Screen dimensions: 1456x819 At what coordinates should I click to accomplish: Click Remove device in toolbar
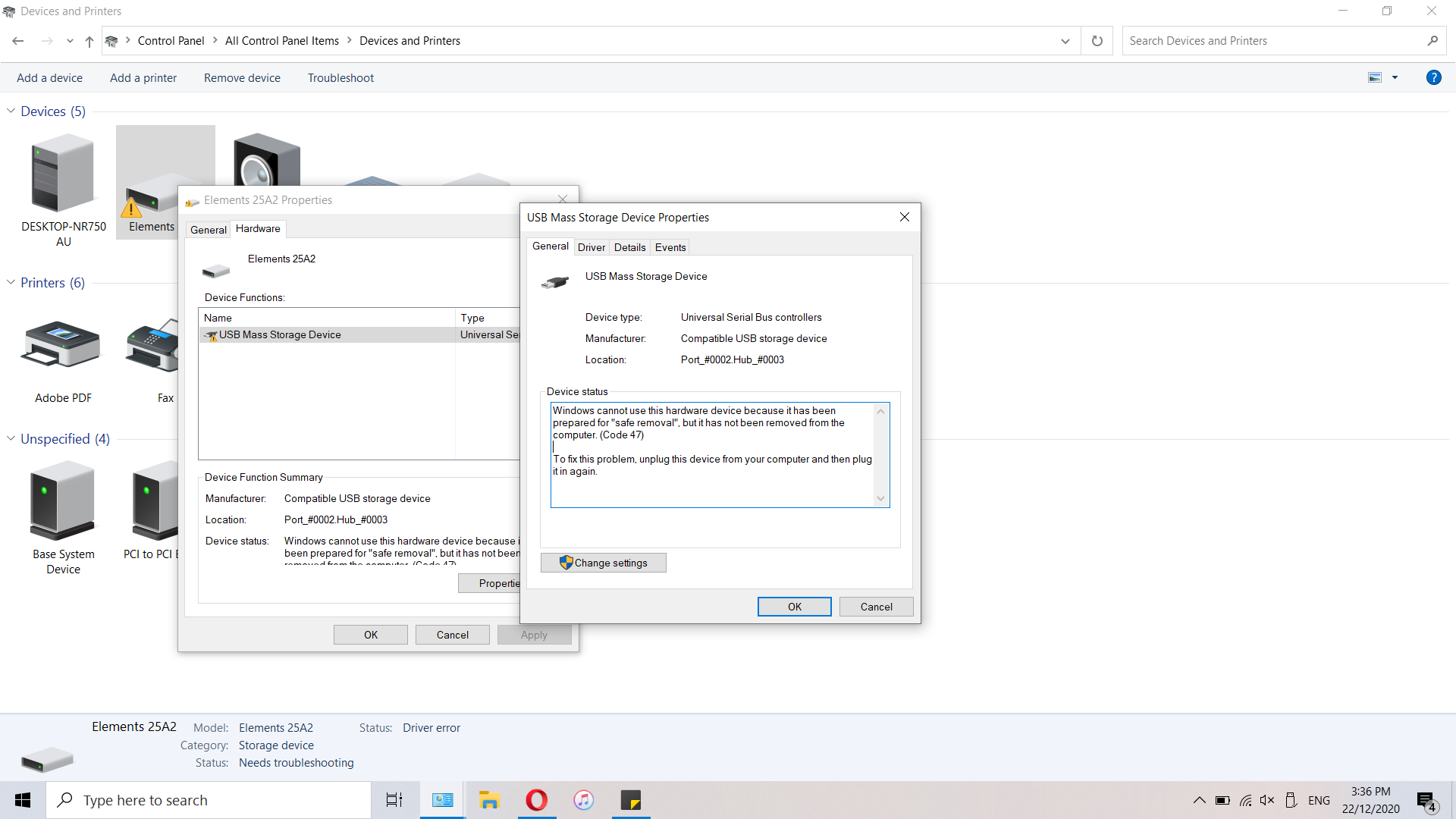(242, 78)
